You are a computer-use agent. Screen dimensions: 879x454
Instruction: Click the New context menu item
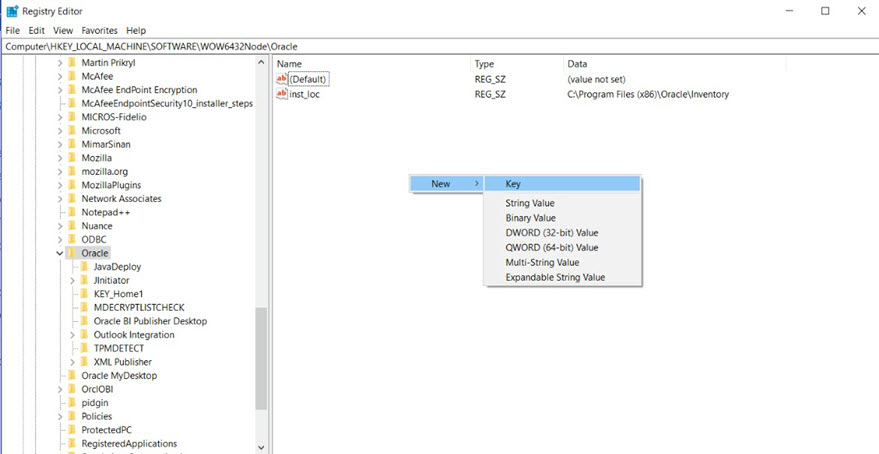pyautogui.click(x=446, y=184)
